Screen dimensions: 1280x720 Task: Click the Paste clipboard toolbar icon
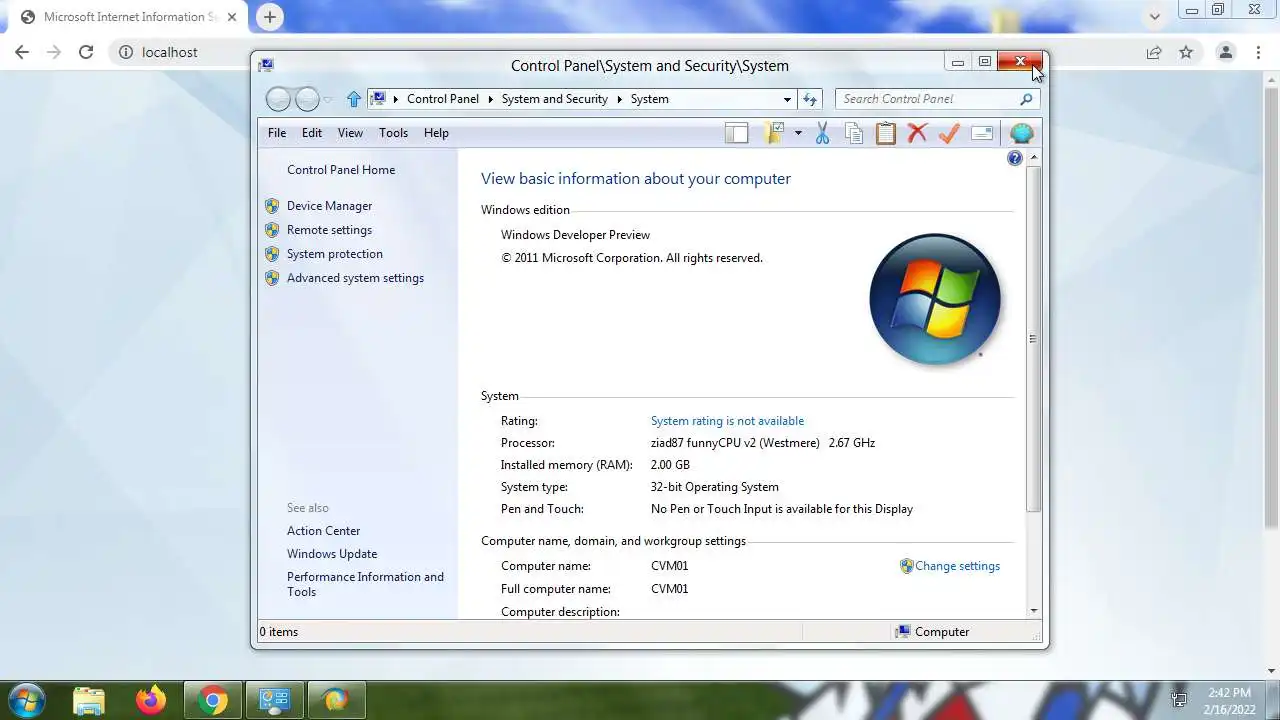tap(886, 133)
